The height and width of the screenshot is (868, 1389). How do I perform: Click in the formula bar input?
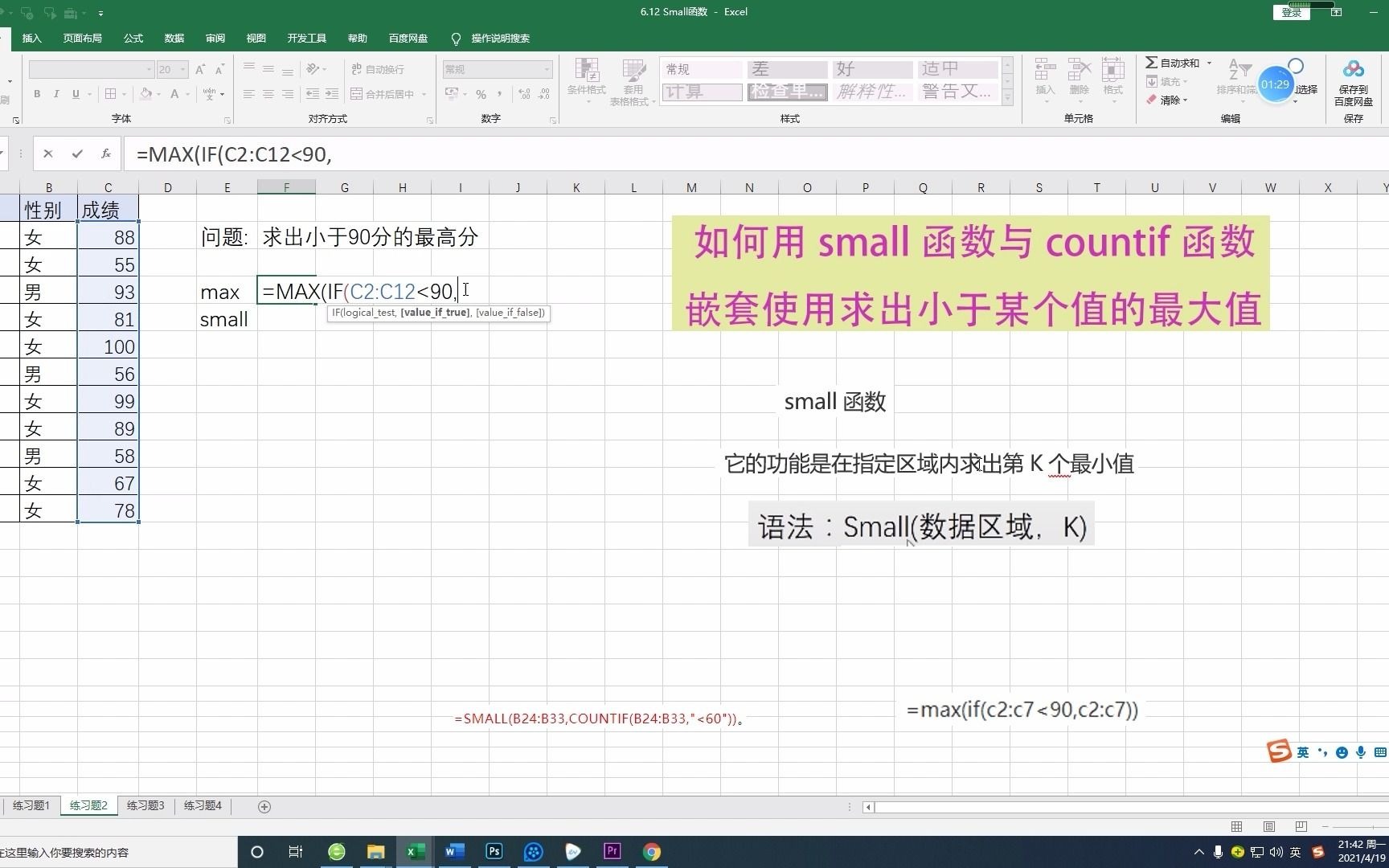pos(756,154)
